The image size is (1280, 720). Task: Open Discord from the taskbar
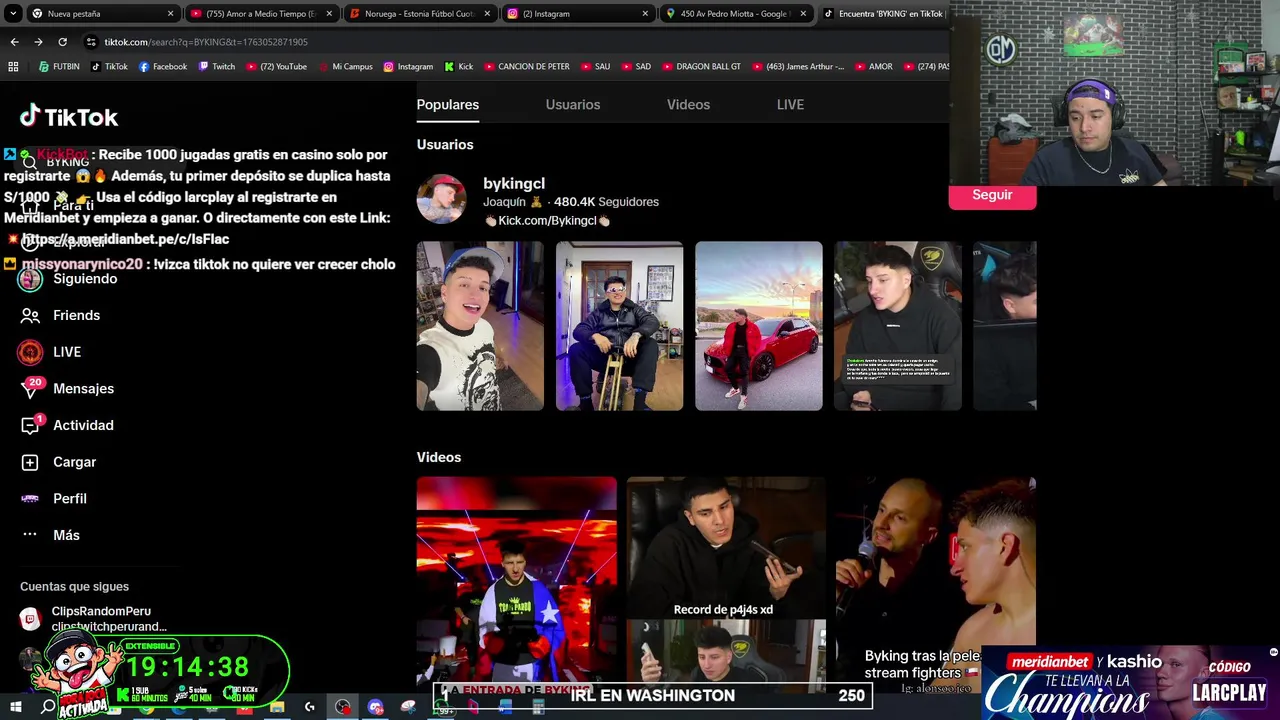point(376,707)
